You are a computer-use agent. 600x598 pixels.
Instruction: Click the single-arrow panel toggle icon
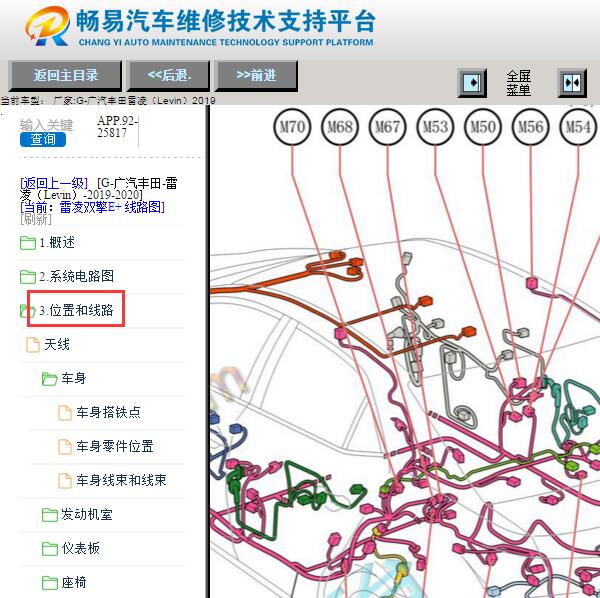pos(472,83)
